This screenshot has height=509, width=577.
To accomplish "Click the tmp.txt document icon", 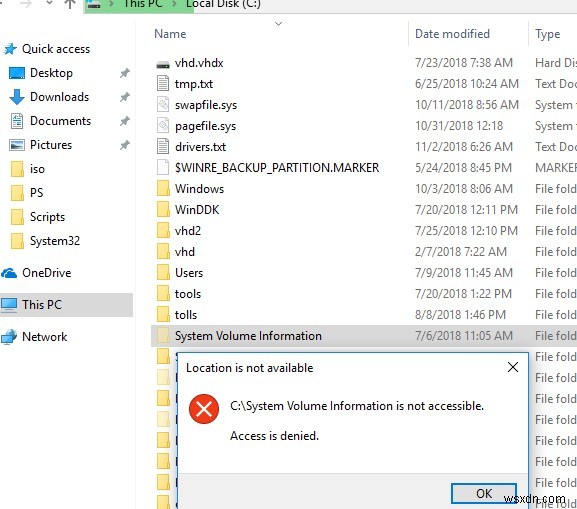I will coord(163,83).
